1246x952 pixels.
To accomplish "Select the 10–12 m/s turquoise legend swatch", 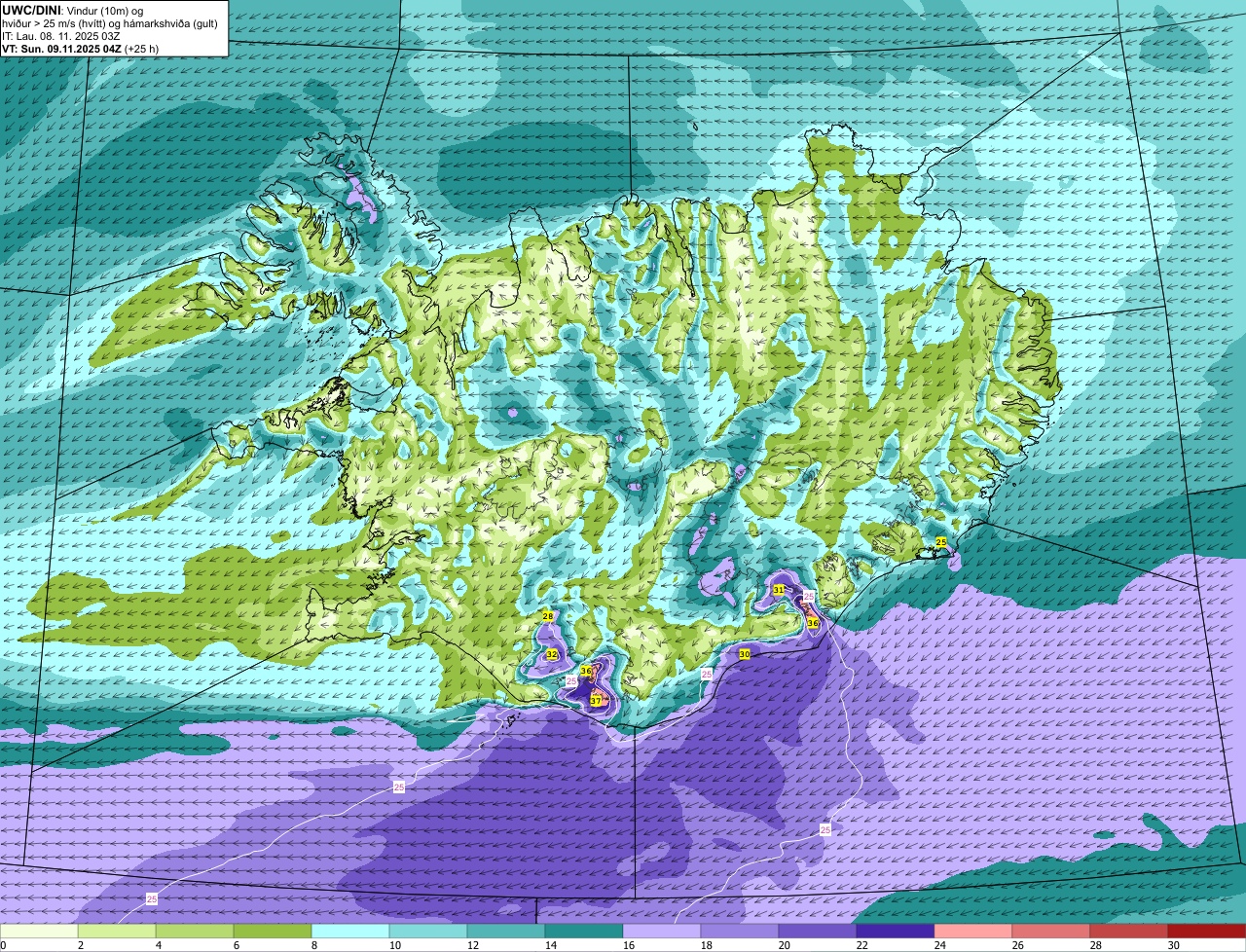I will (428, 931).
